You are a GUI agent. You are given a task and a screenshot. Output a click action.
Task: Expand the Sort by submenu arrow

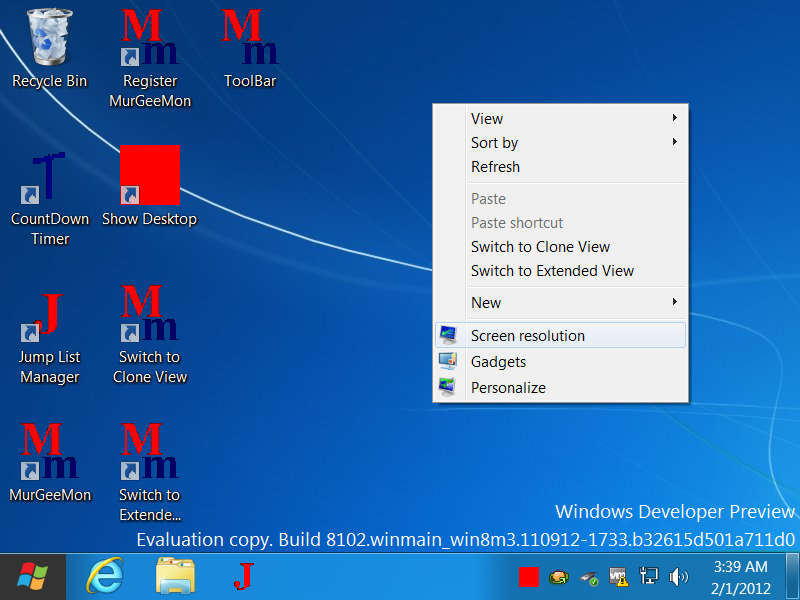(x=674, y=142)
